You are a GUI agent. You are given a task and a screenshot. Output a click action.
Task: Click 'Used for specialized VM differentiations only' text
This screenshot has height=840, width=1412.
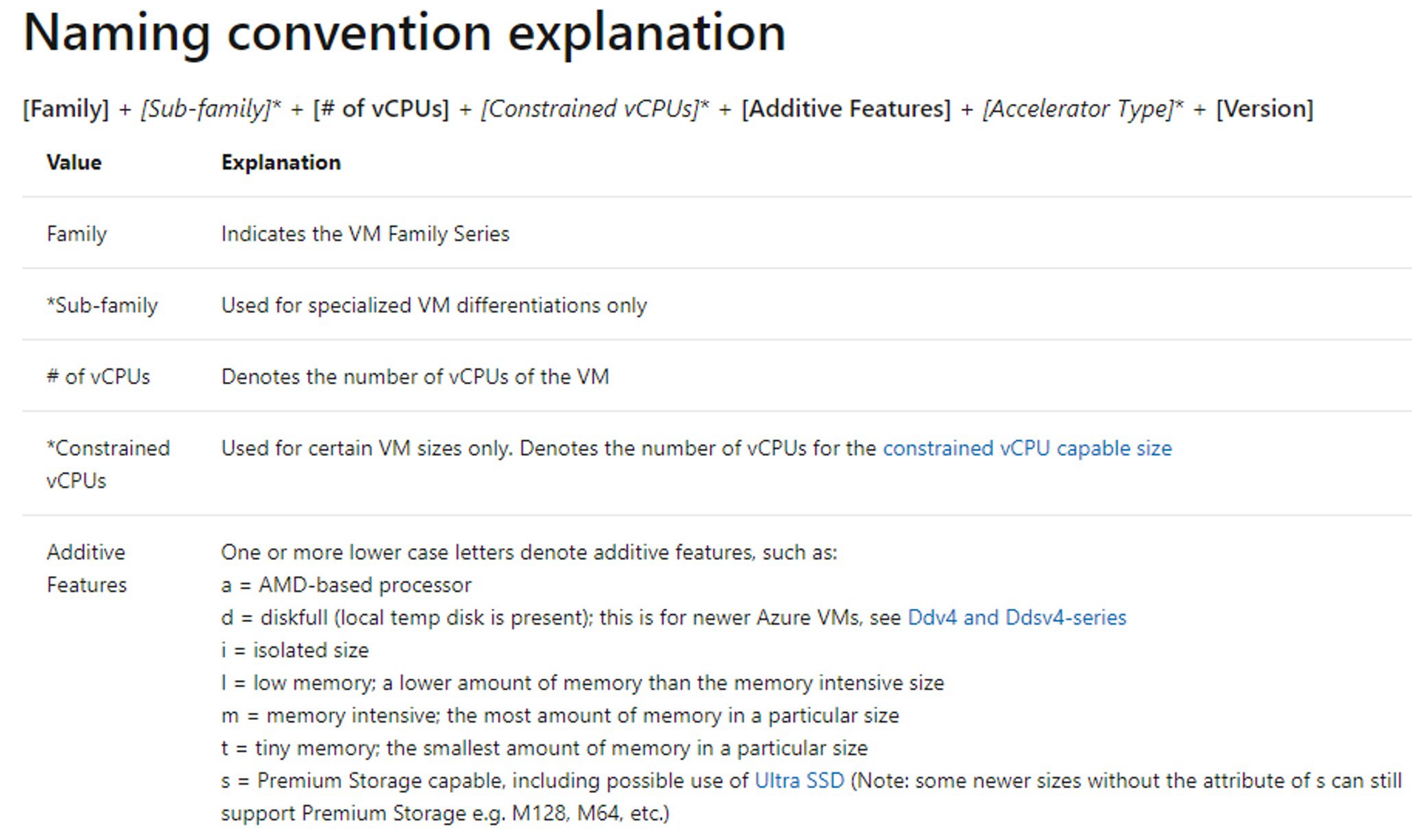pos(434,305)
